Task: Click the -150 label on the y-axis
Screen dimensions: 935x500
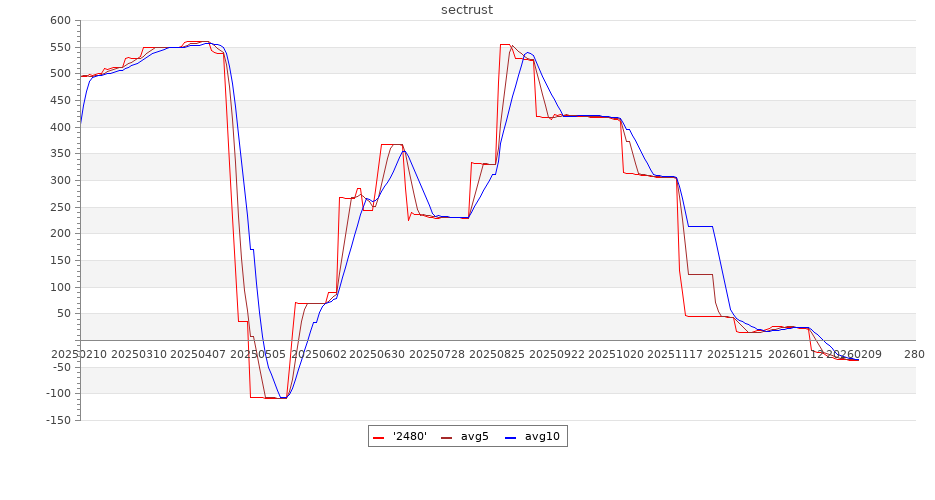Action: 58,421
